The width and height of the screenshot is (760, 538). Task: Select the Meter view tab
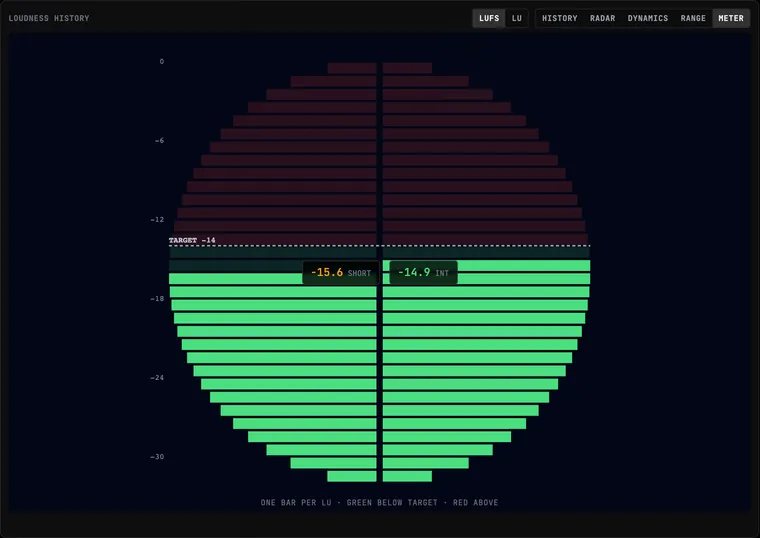pyautogui.click(x=731, y=18)
